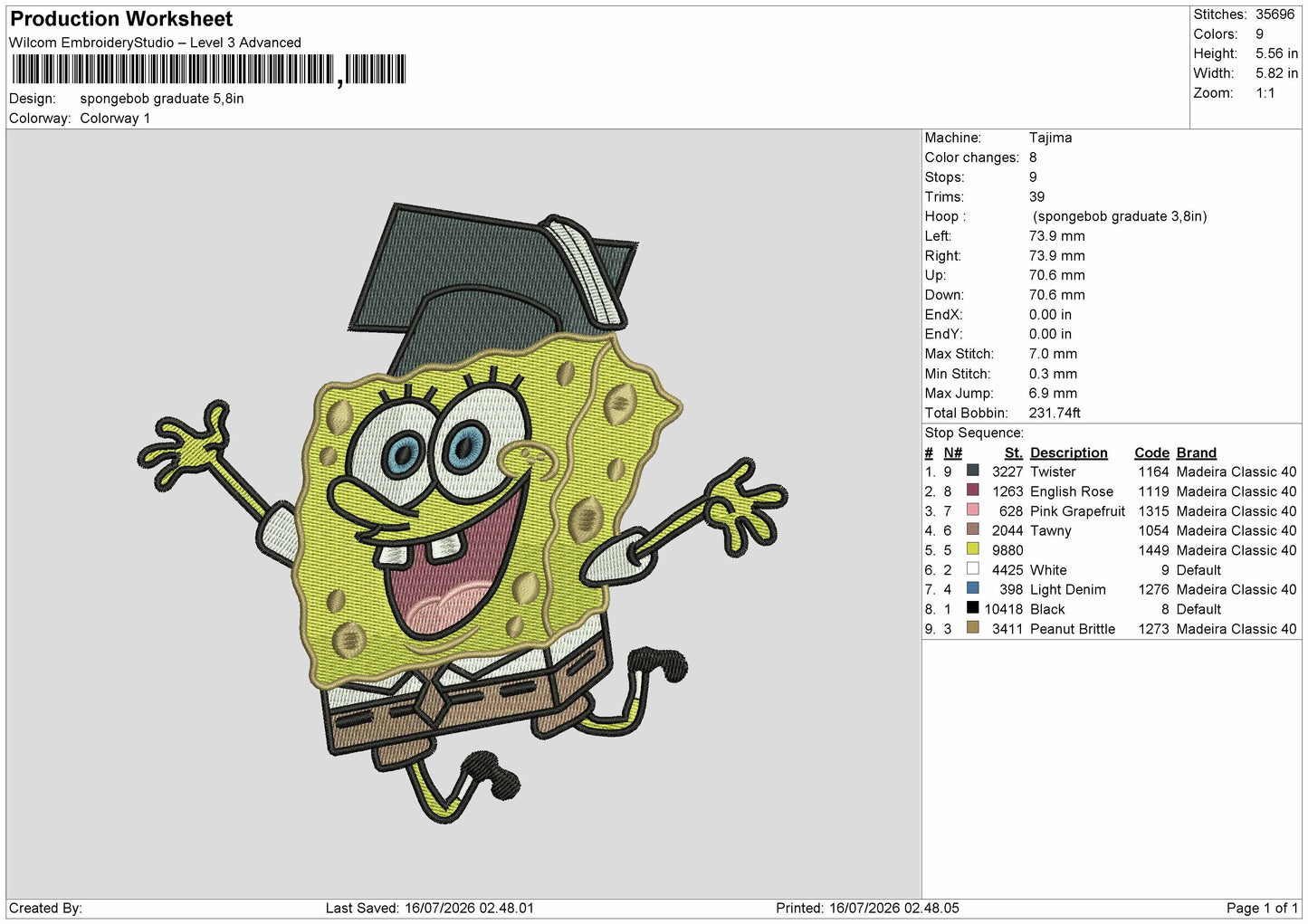Image resolution: width=1308 pixels, height=924 pixels.
Task: Click the 'St.' column header
Action: pyautogui.click(x=1013, y=452)
